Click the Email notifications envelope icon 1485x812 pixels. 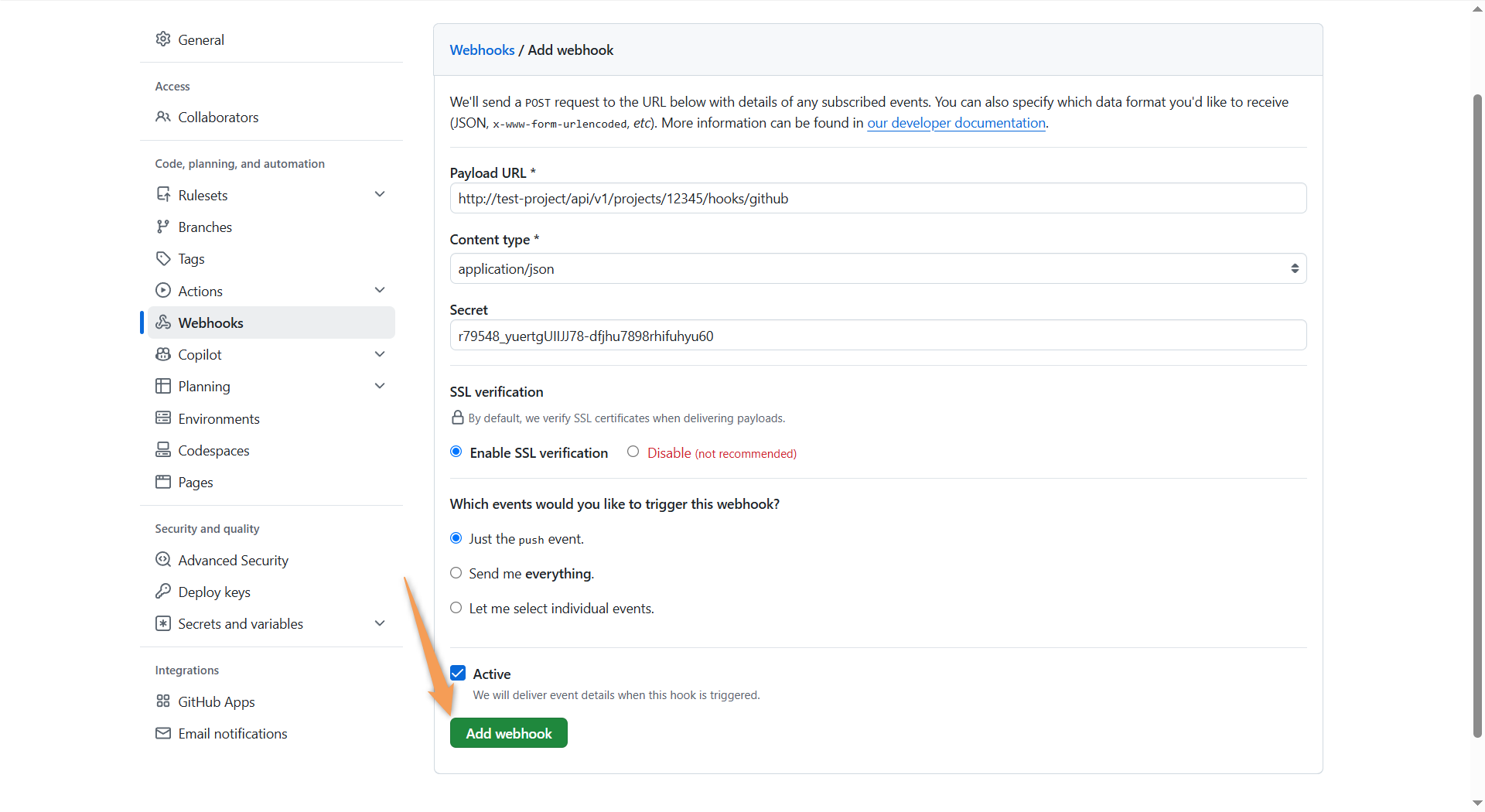[x=162, y=733]
